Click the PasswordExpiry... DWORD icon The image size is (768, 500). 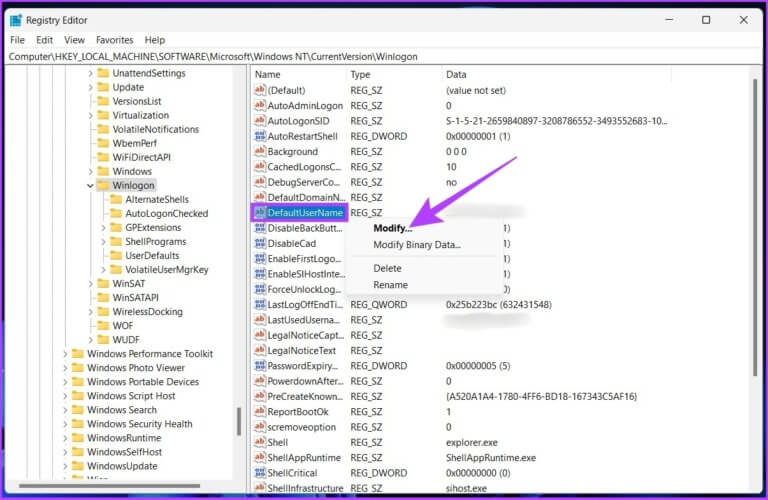[260, 366]
